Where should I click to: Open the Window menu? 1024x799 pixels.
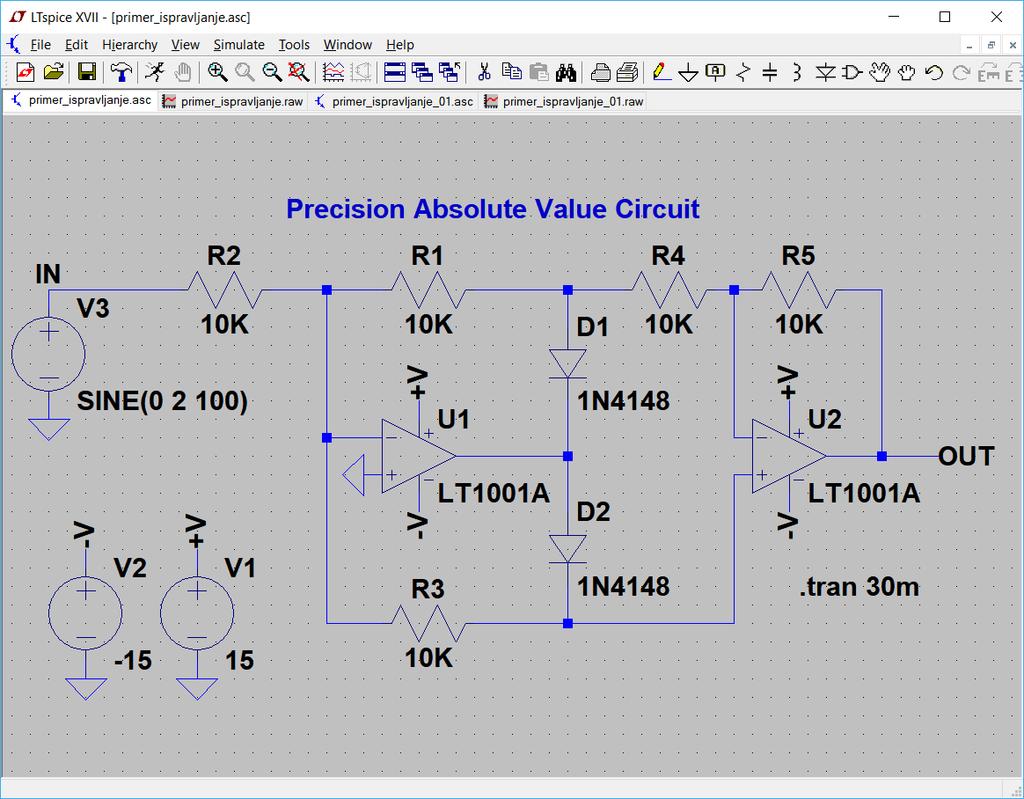click(x=347, y=44)
